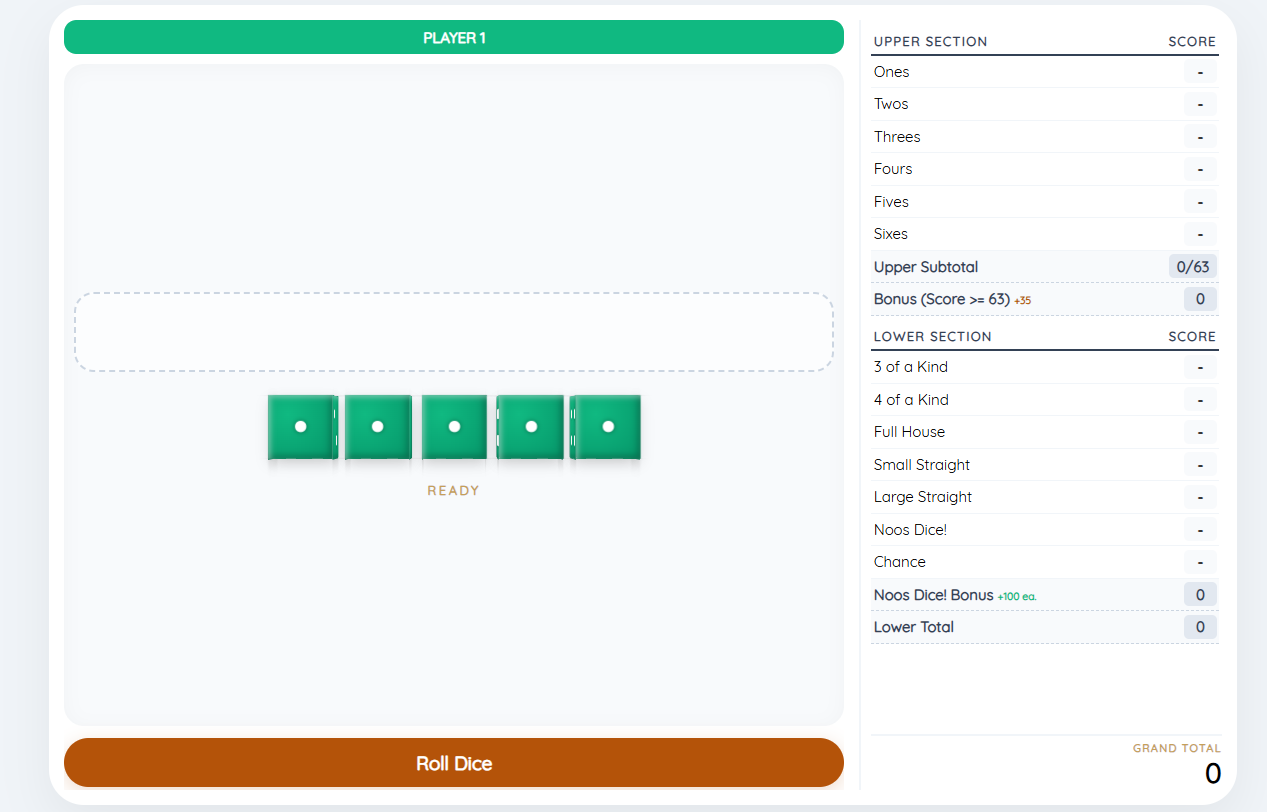Click the Noos Dice! Bonus row

pos(1045,595)
